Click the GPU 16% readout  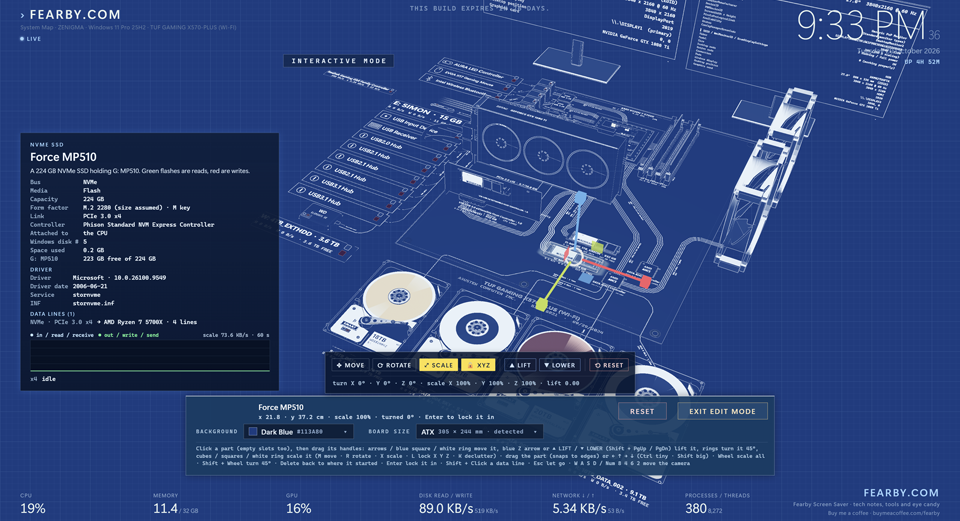point(298,508)
